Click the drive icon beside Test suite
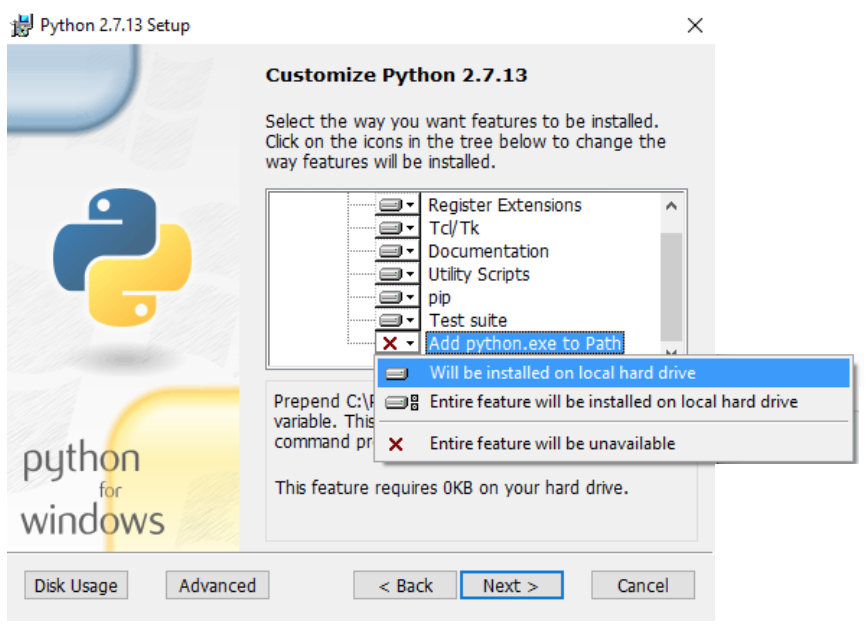Image resolution: width=867 pixels, height=630 pixels. pyautogui.click(x=396, y=320)
